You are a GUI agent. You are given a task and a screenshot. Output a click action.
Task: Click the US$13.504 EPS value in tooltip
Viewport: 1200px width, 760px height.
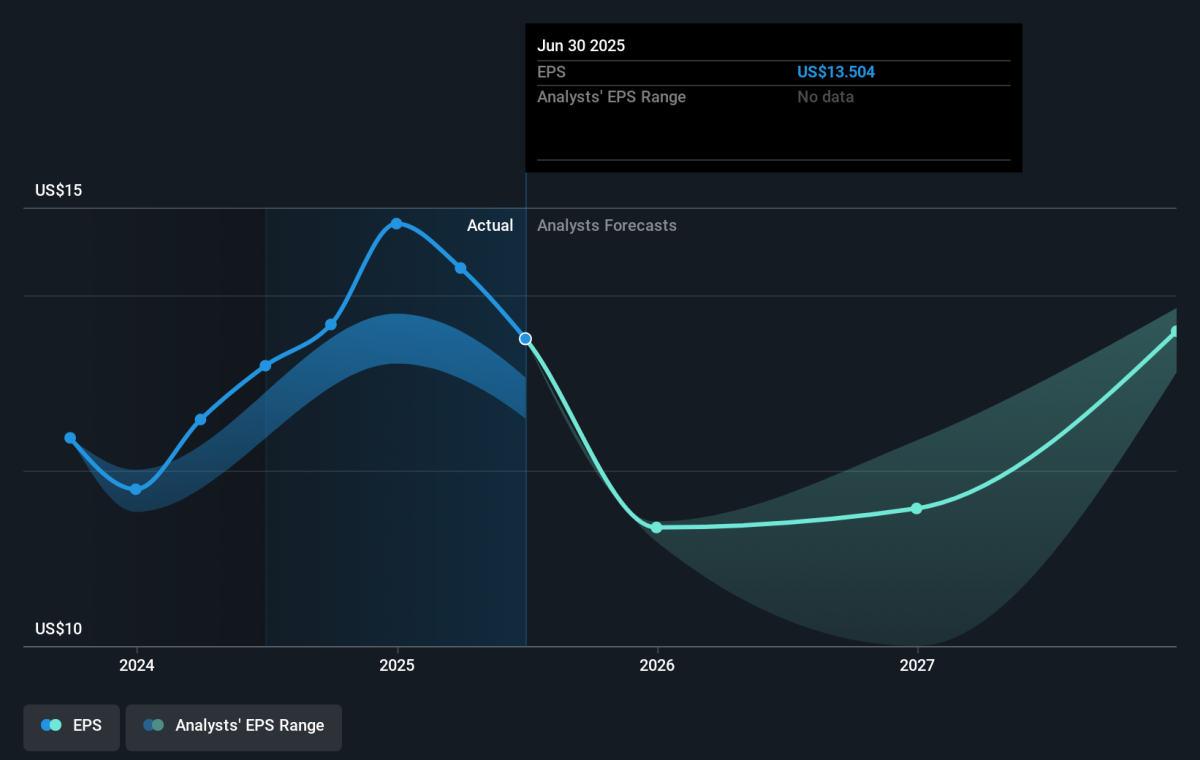(x=829, y=72)
